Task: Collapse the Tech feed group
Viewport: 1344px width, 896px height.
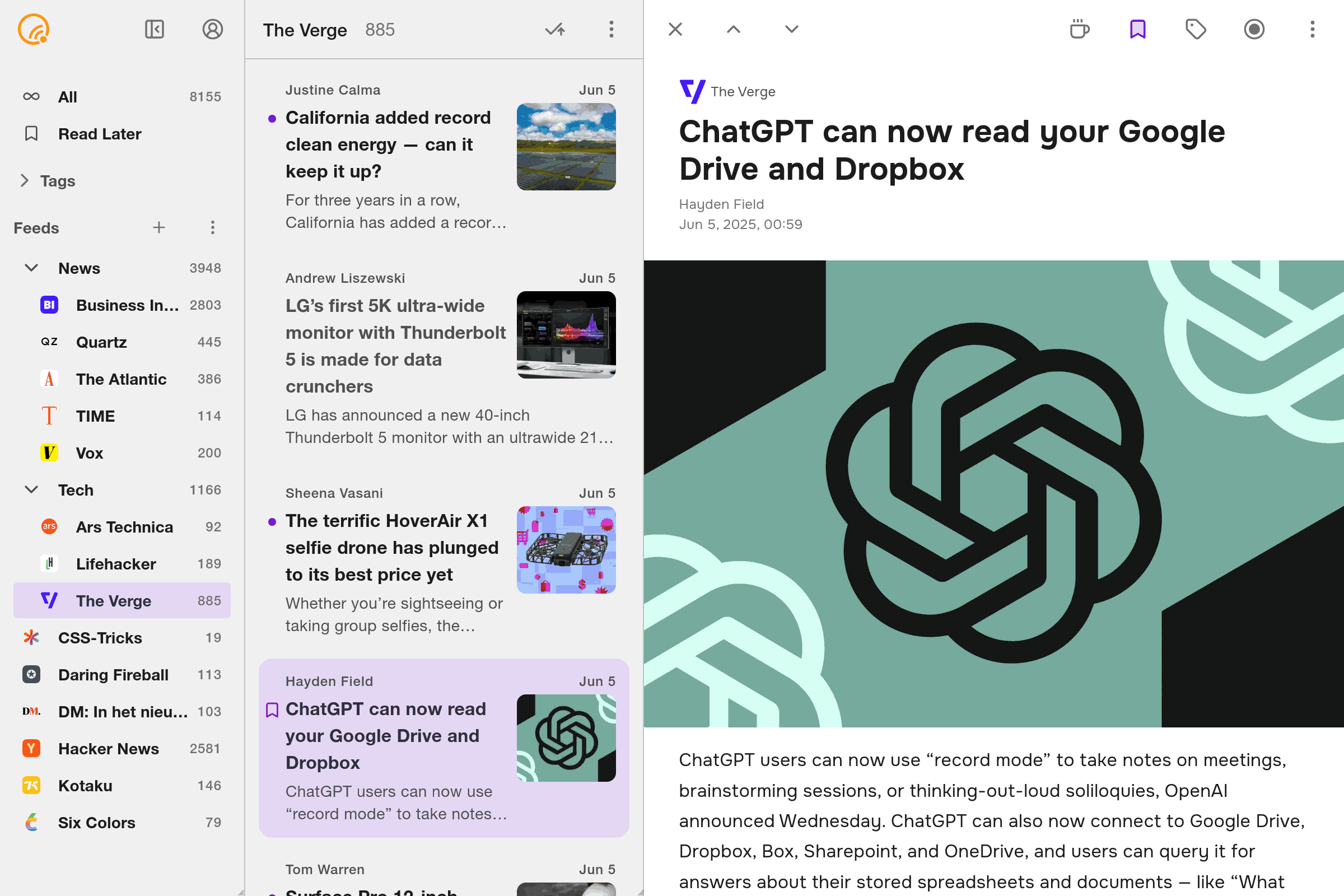Action: (31, 489)
